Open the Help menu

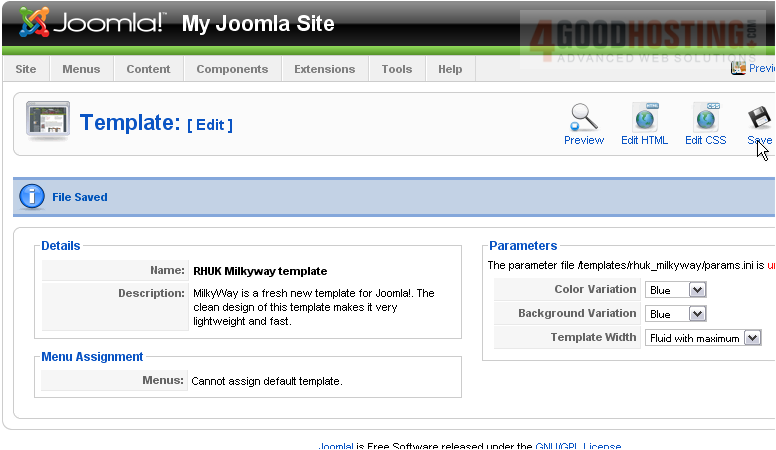pos(450,69)
